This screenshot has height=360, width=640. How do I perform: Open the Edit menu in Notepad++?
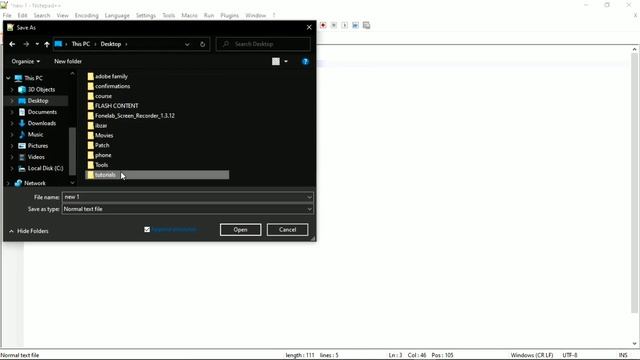pos(22,16)
